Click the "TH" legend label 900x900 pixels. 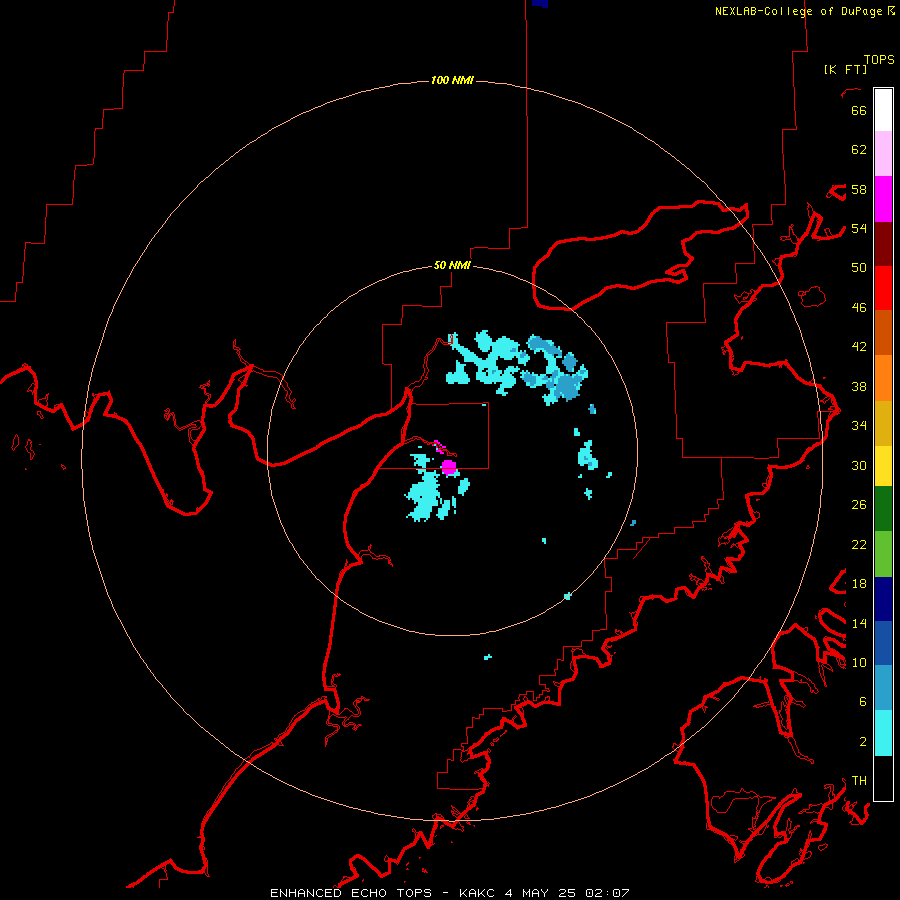click(x=859, y=781)
